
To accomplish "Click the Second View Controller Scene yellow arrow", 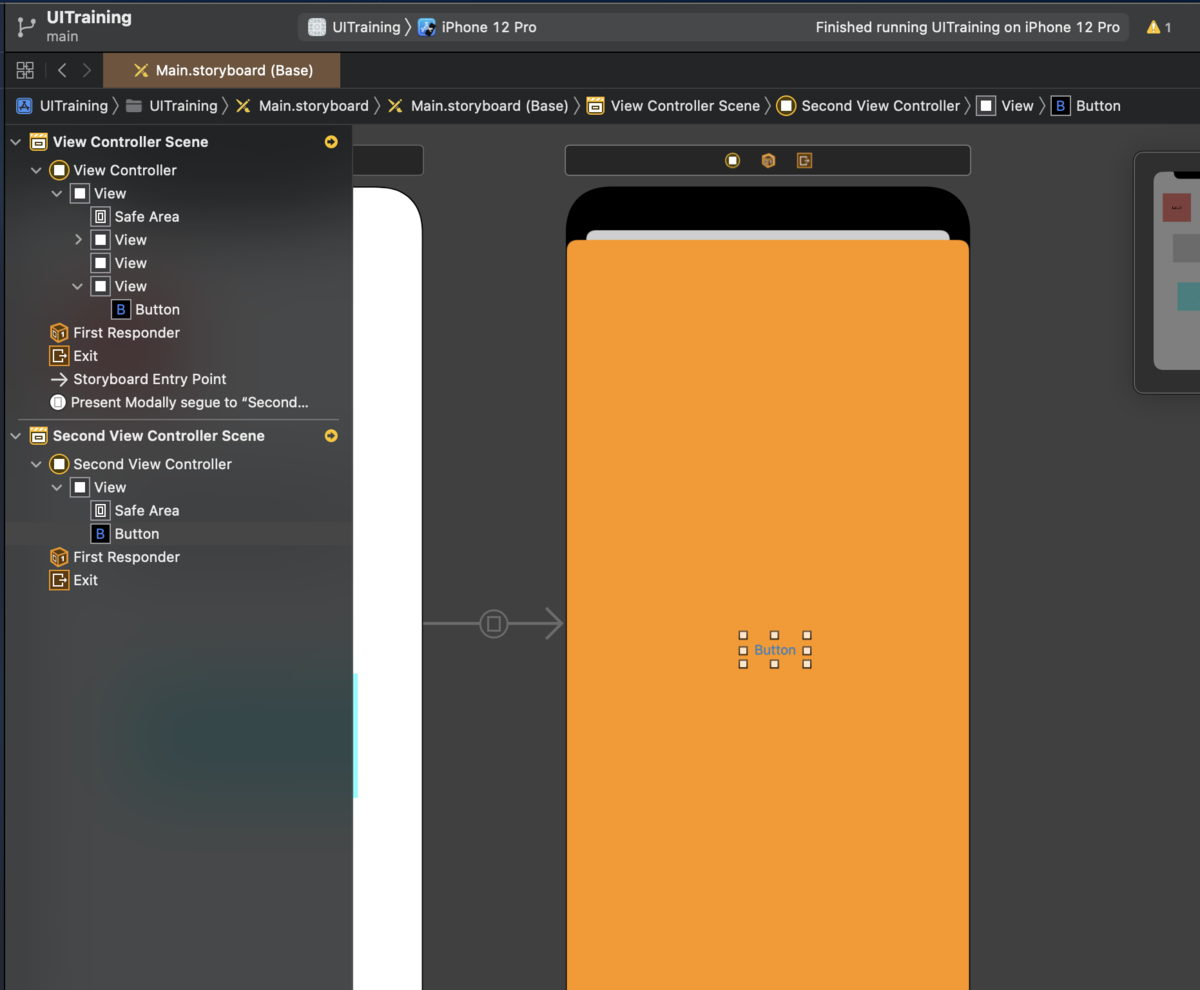I will tap(331, 436).
